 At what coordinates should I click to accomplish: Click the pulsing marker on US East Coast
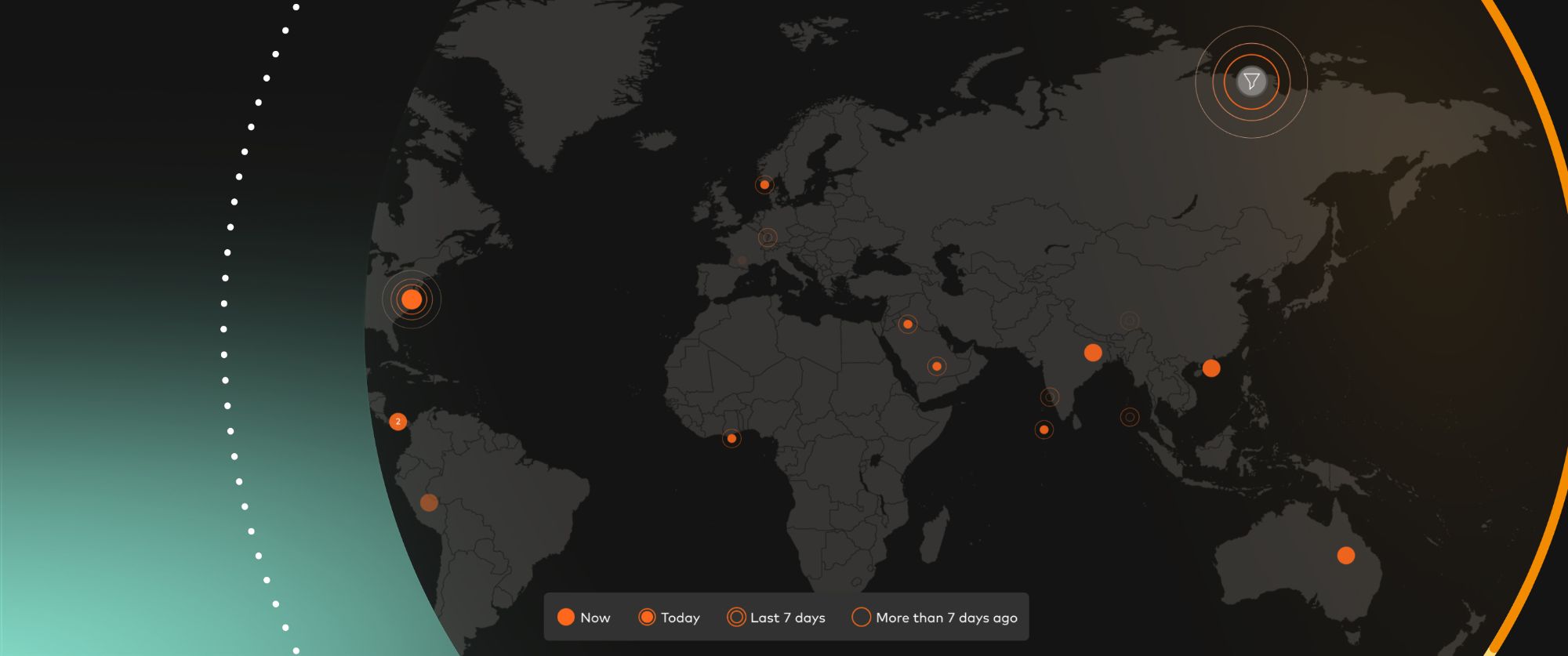pyautogui.click(x=412, y=299)
